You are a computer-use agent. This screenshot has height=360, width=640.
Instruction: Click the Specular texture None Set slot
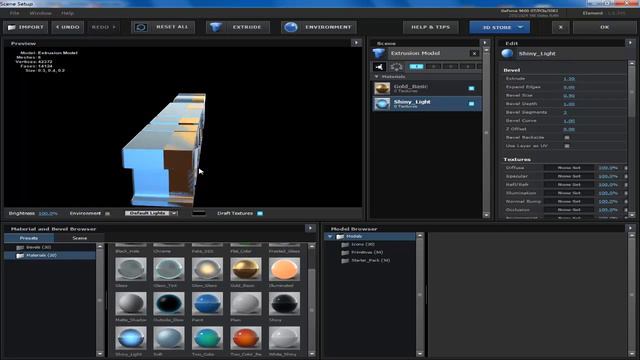coord(569,176)
